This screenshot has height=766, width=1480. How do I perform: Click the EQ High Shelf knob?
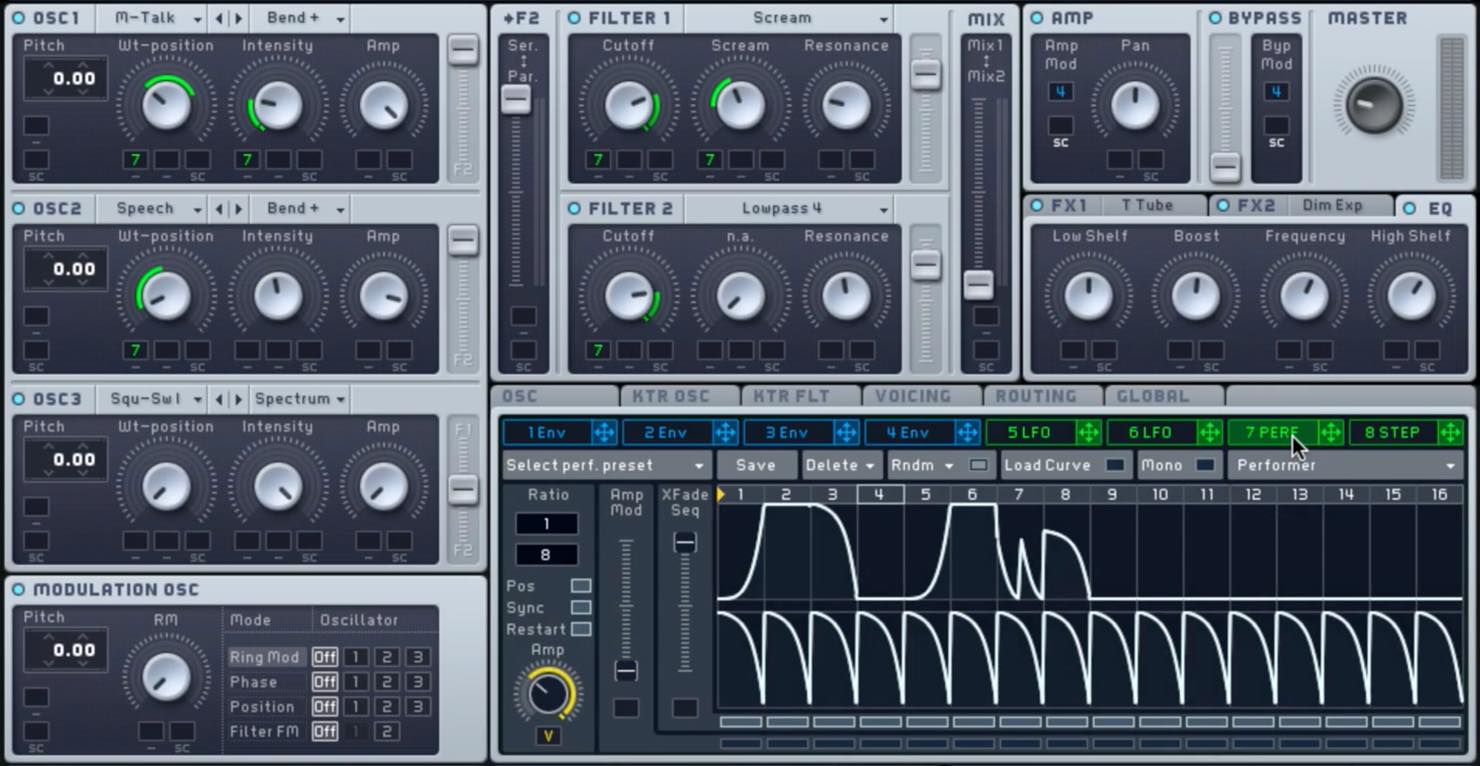click(x=1411, y=296)
